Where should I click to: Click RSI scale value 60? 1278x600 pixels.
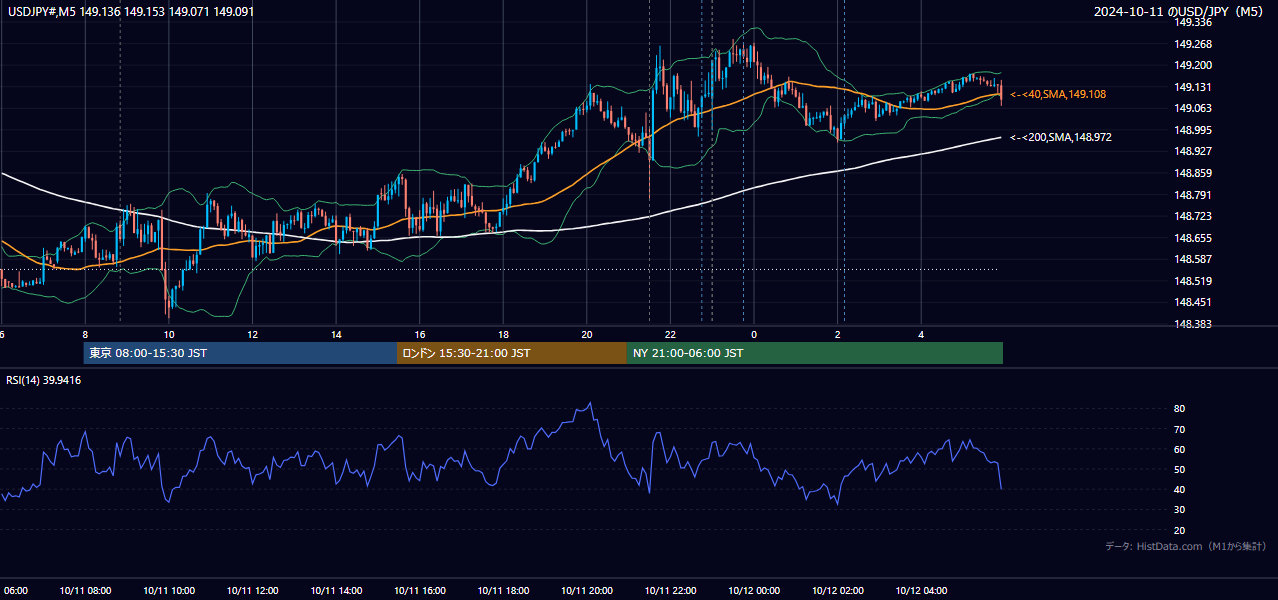tap(1180, 449)
